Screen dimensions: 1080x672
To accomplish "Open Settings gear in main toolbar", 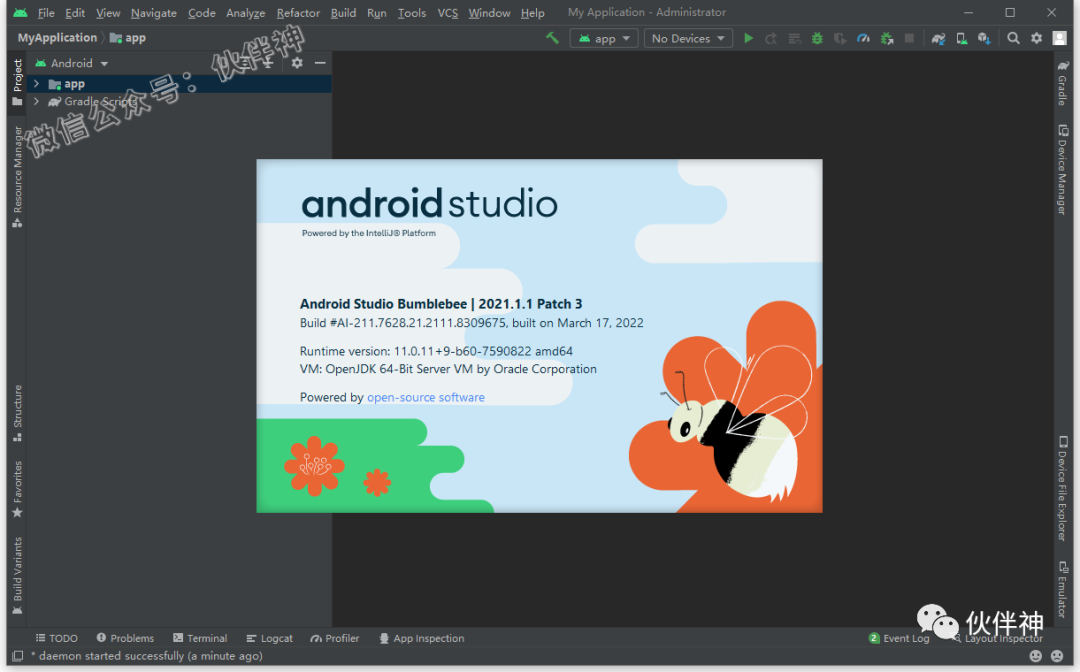I will click(1037, 39).
